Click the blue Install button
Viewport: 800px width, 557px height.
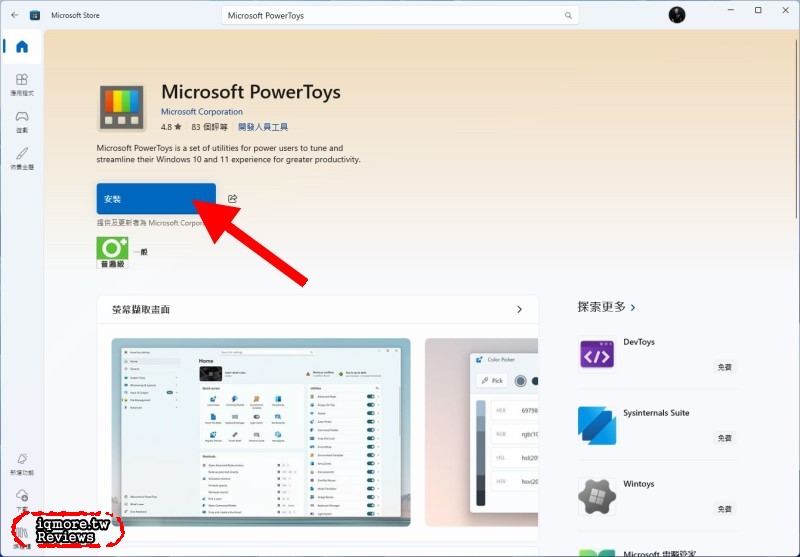pyautogui.click(x=156, y=198)
